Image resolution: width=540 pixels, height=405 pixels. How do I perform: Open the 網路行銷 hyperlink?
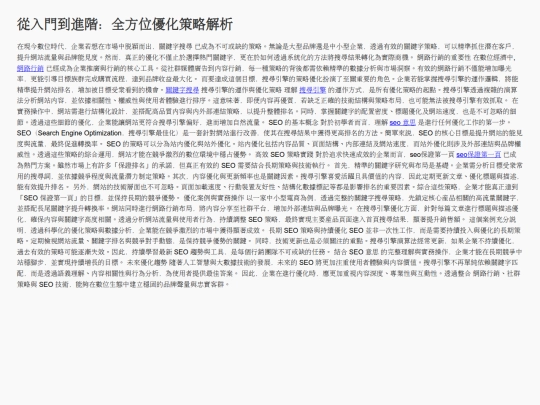30,68
